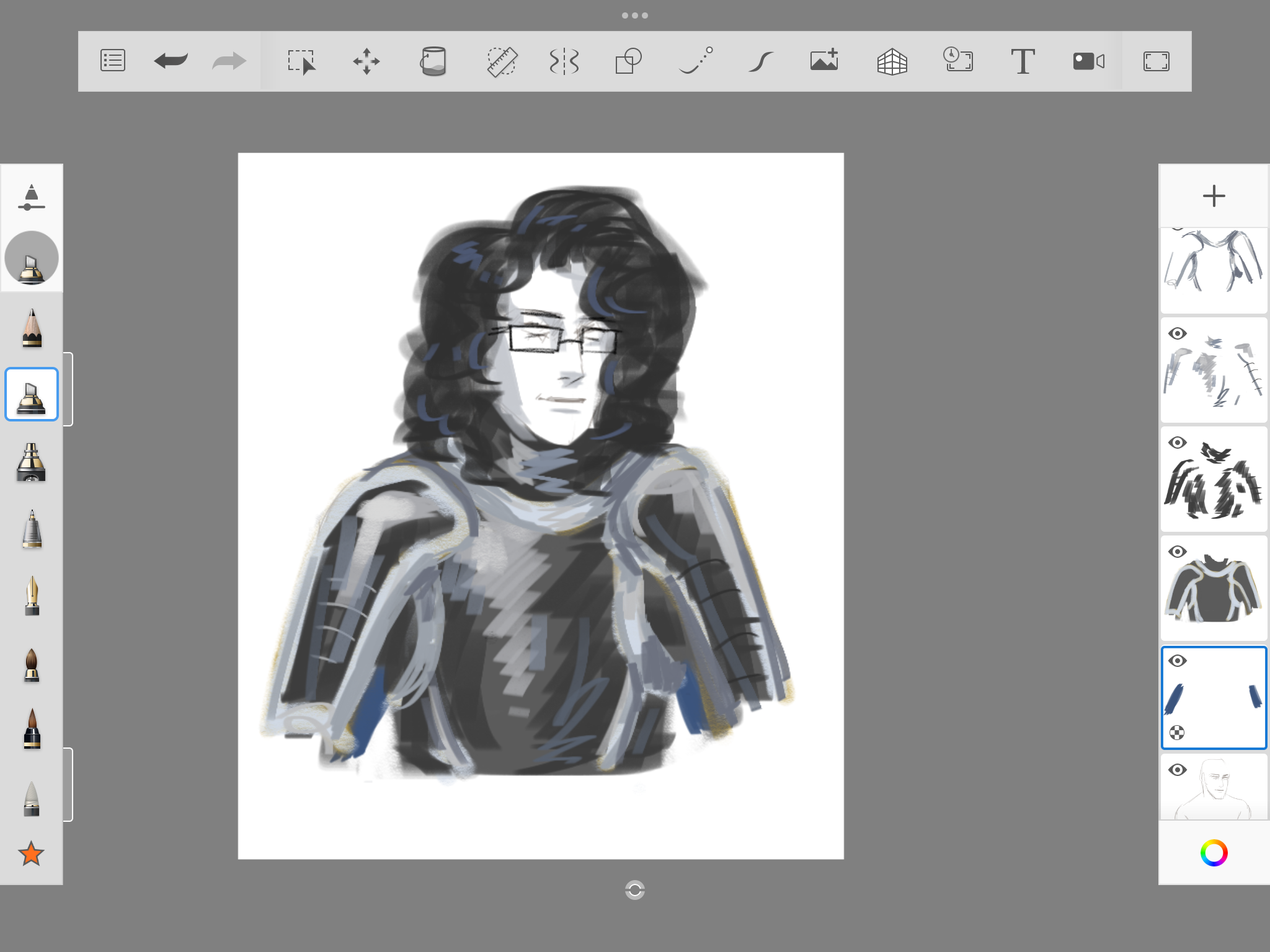Open the favorite brushes star
The height and width of the screenshot is (952, 1270).
(x=31, y=854)
